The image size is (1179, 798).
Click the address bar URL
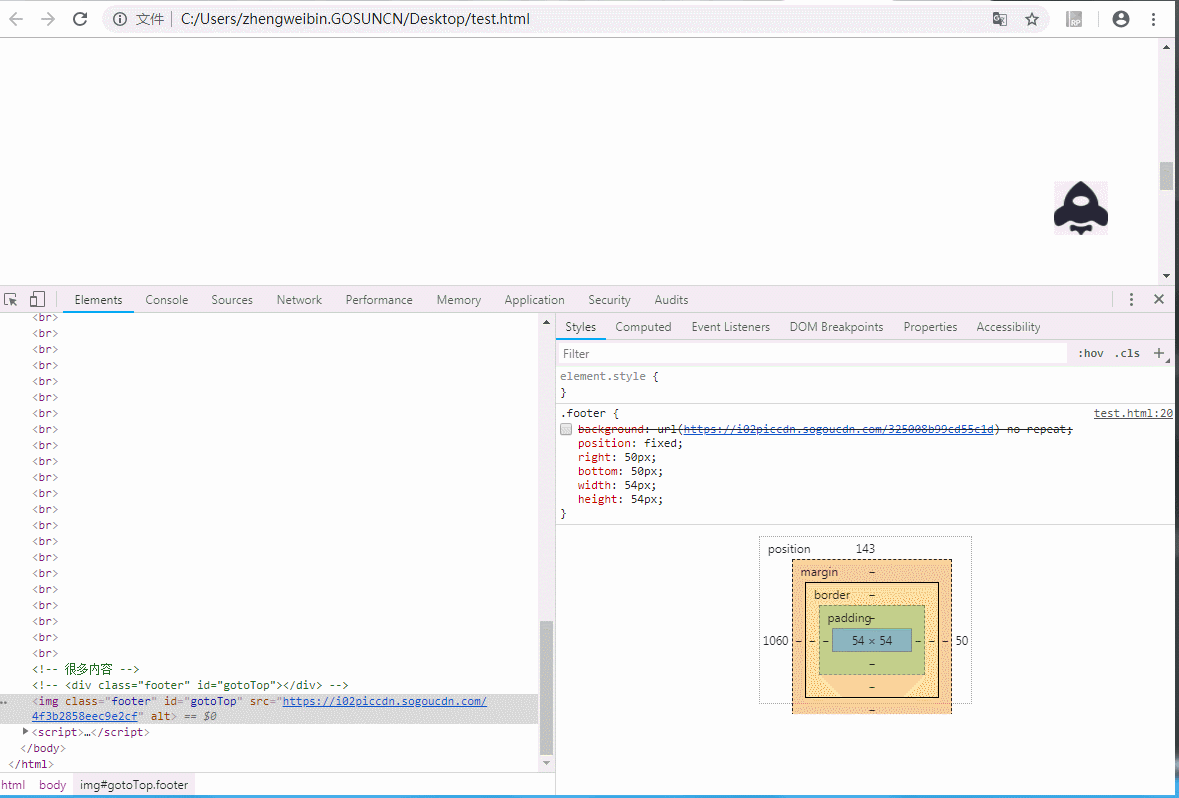click(x=356, y=20)
